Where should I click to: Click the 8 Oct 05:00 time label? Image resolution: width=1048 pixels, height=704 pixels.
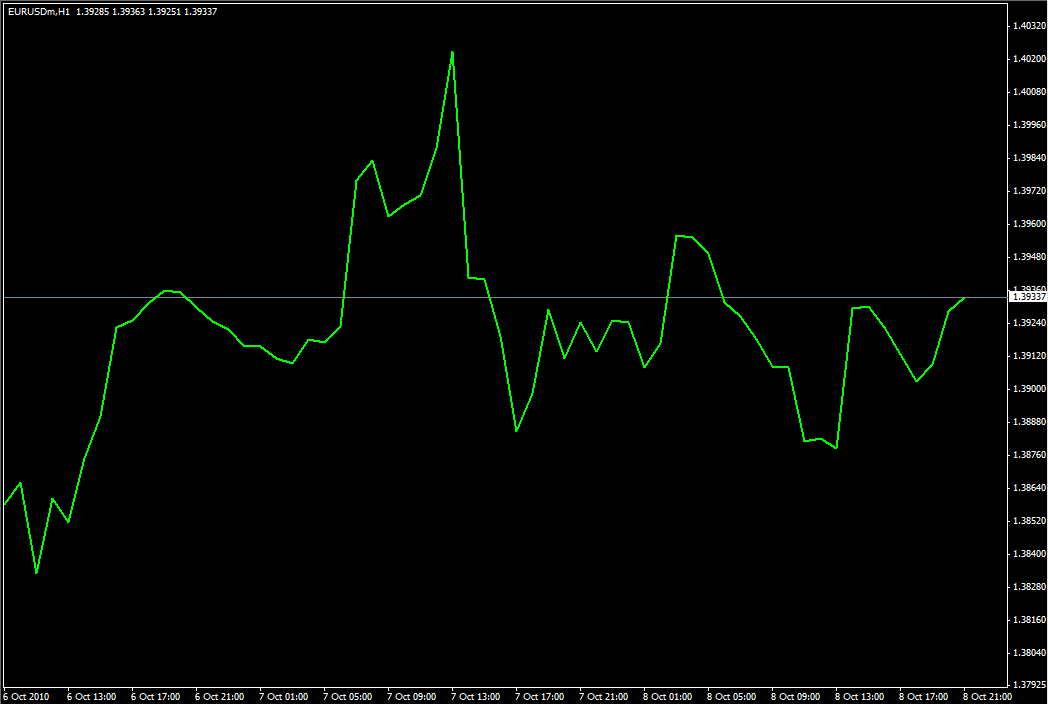coord(732,697)
